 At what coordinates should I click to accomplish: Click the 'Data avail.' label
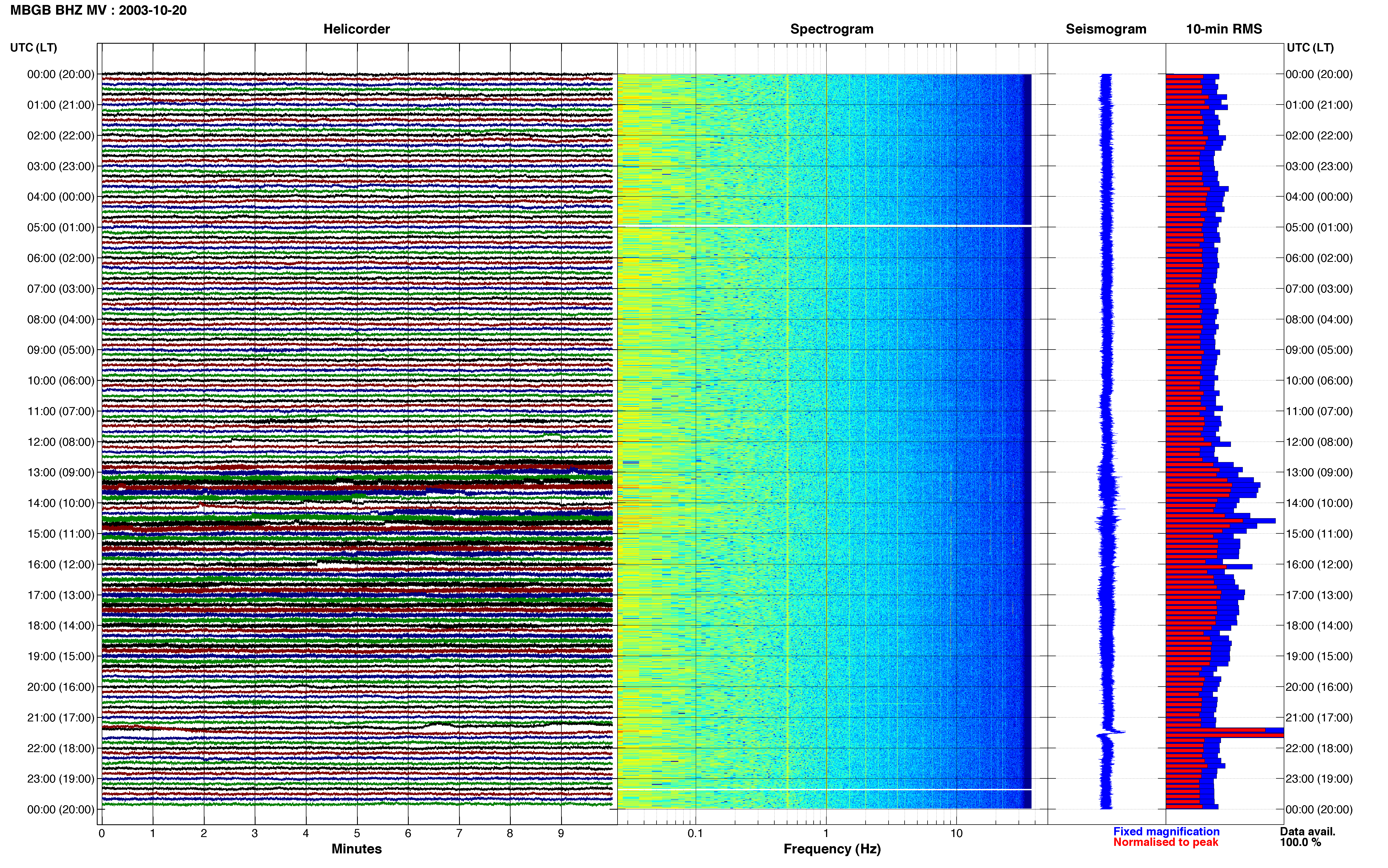coord(1308,831)
